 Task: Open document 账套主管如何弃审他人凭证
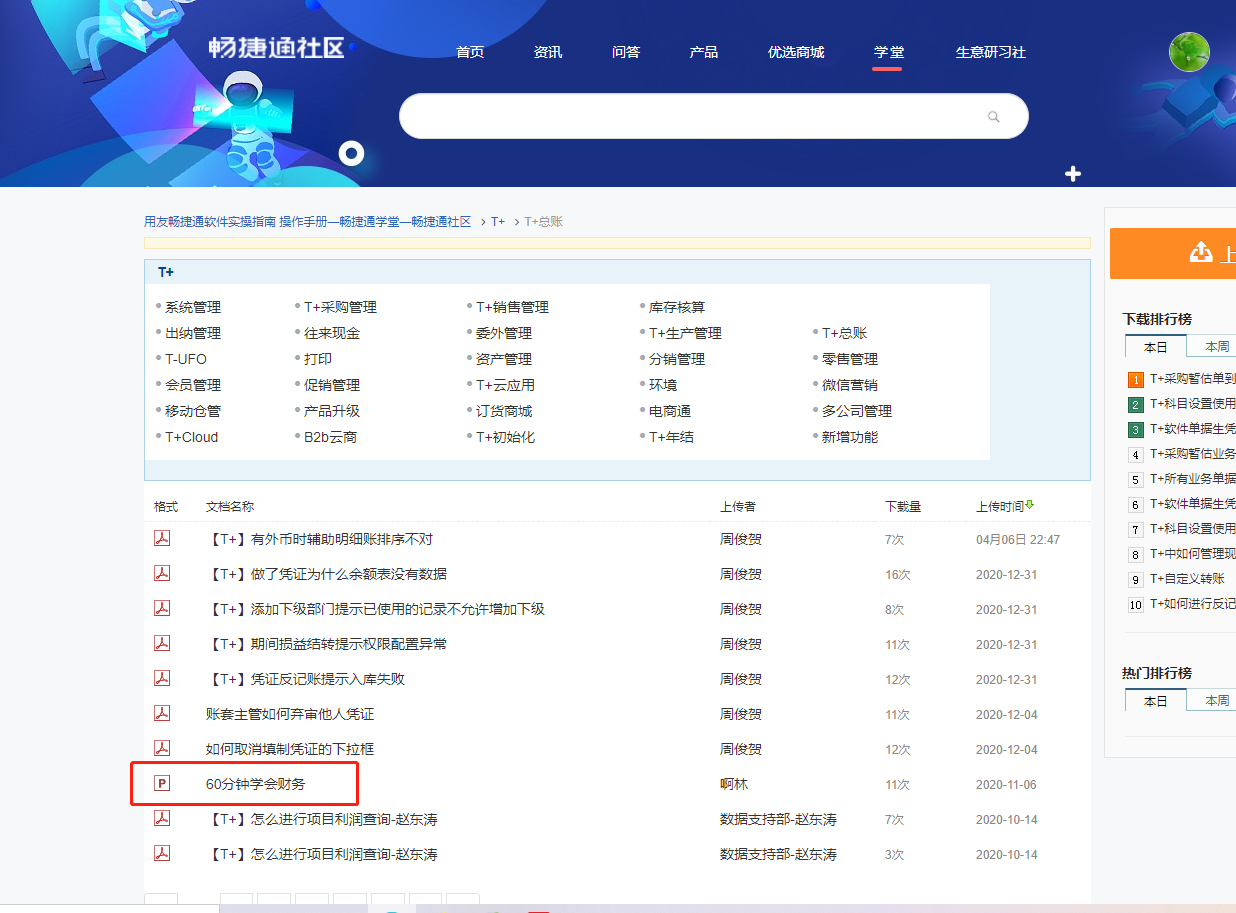tap(290, 714)
